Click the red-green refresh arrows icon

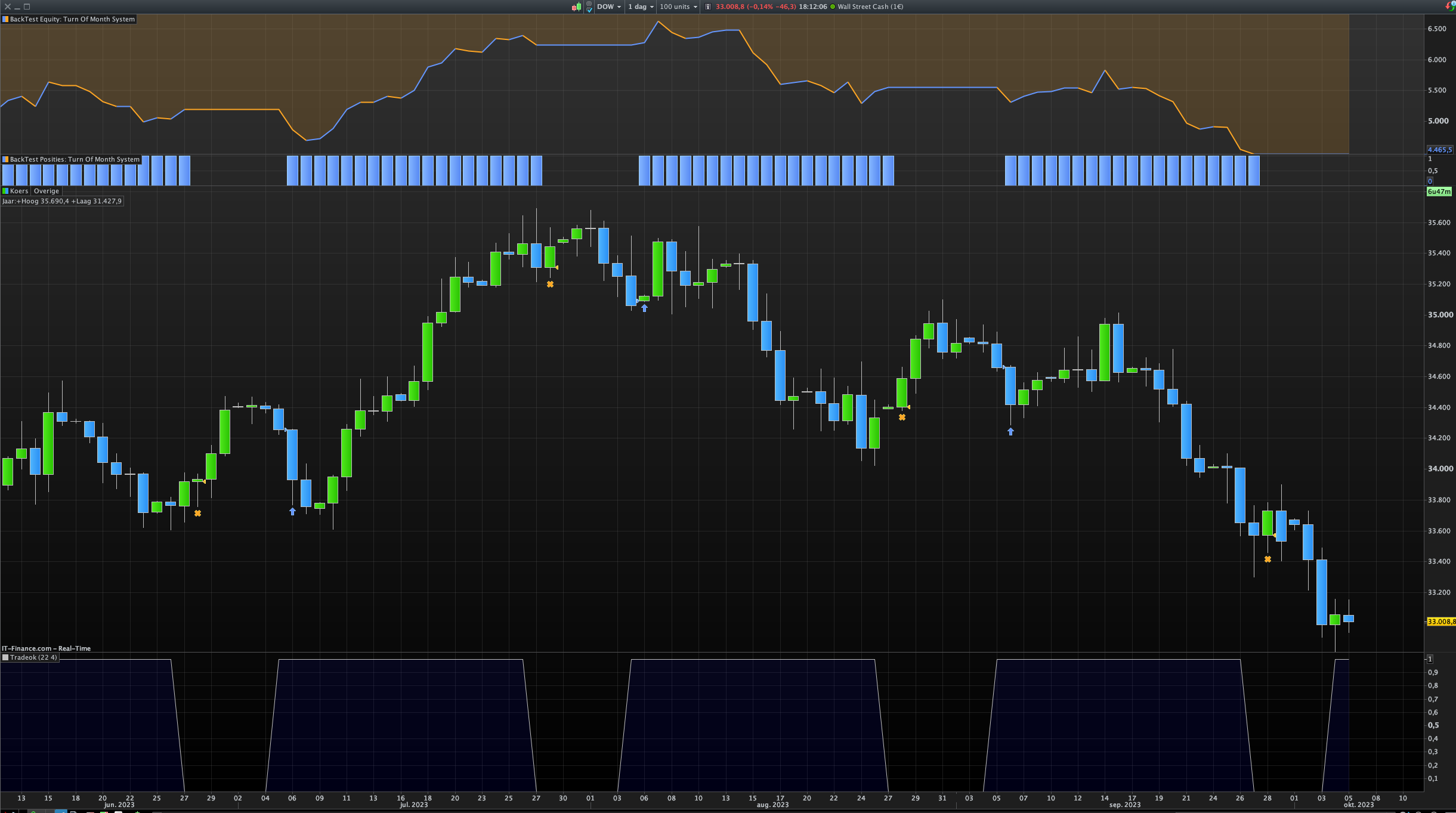point(1451,6)
